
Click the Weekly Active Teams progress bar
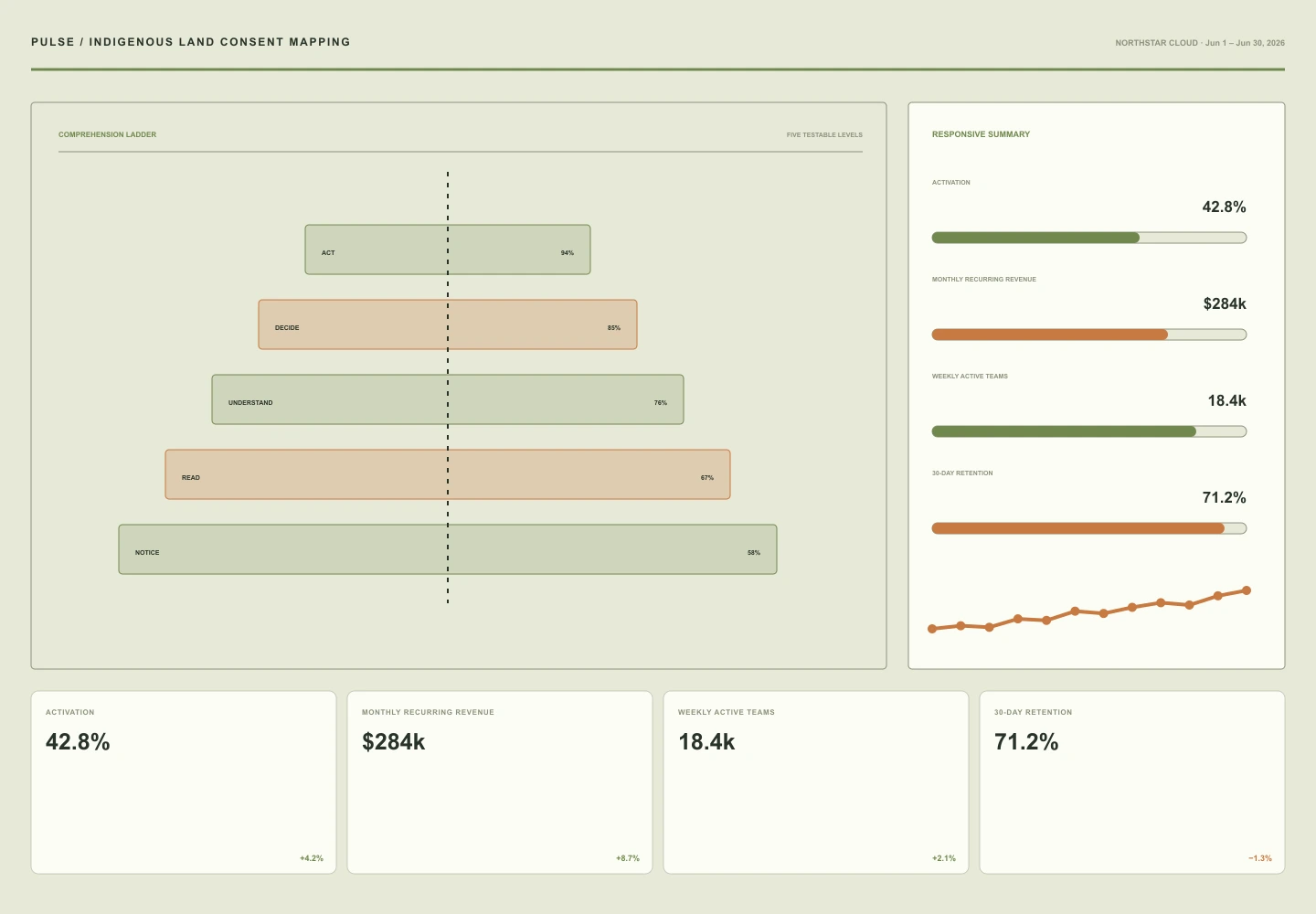[x=1089, y=431]
